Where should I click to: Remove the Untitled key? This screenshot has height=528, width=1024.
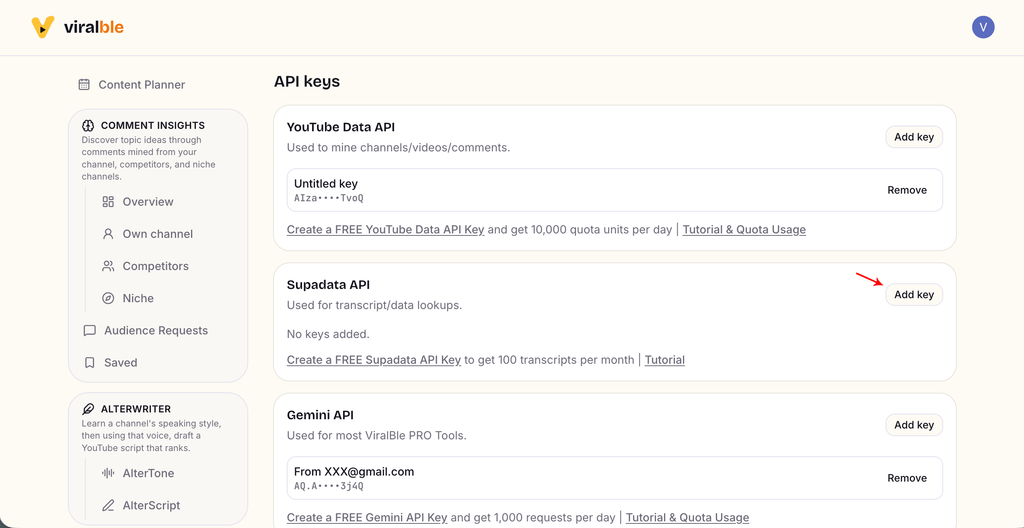906,190
